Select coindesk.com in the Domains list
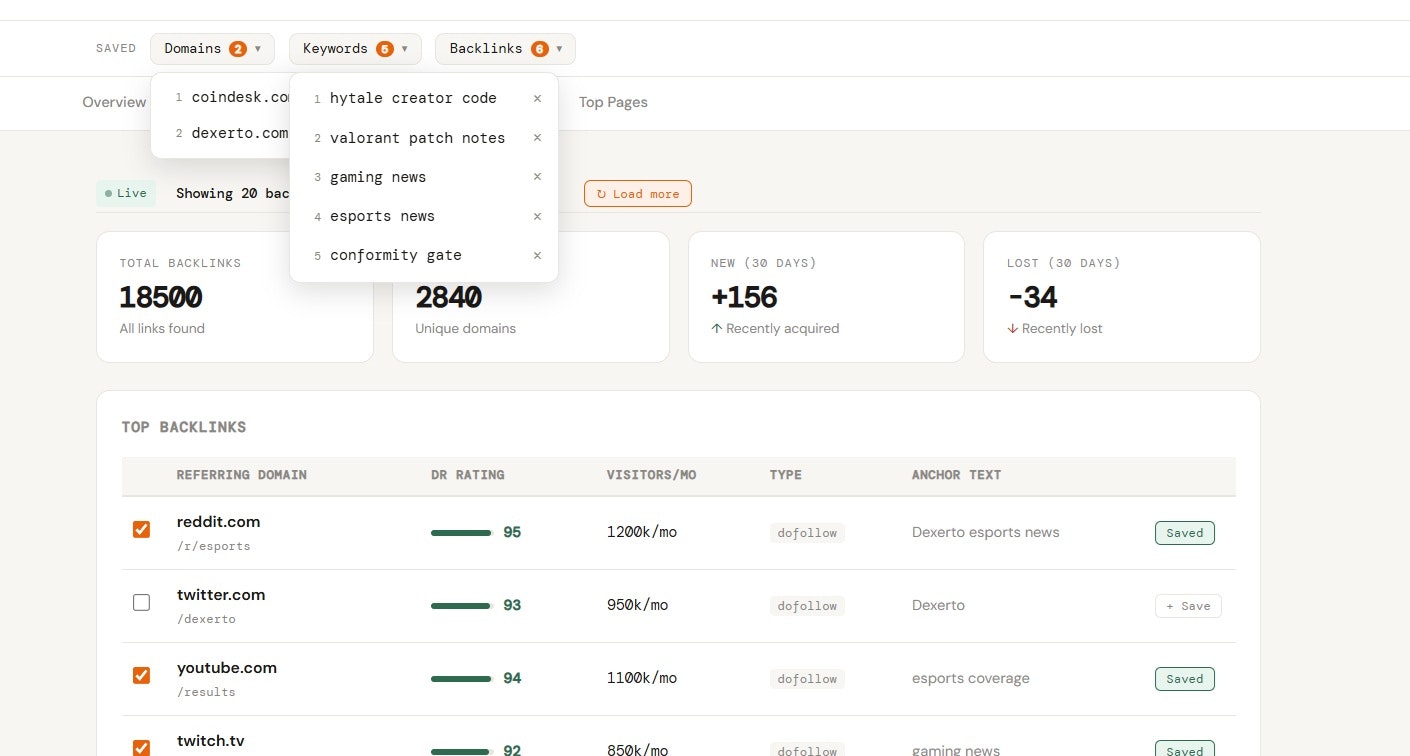This screenshot has height=756, width=1410. 240,97
